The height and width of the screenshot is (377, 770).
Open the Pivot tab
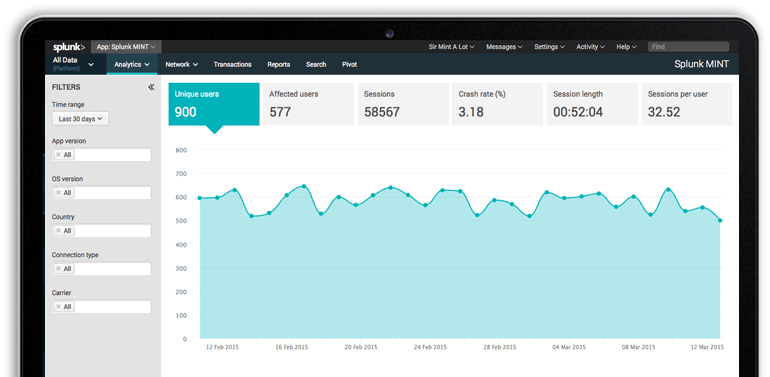(x=349, y=64)
